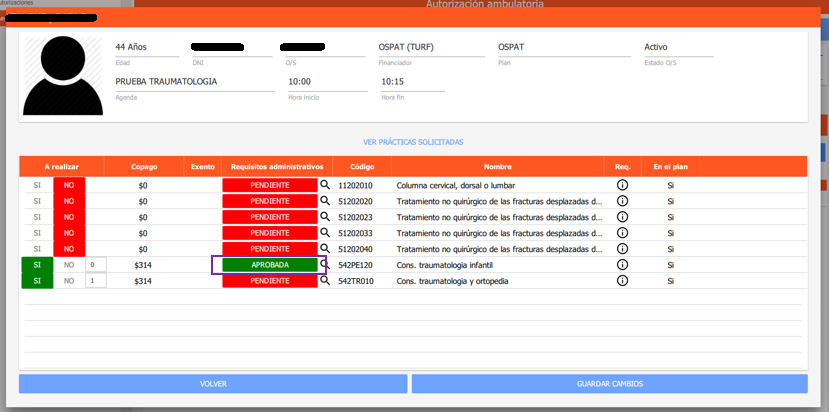Toggle NO for Cons. traumatologia infantil

click(x=69, y=265)
